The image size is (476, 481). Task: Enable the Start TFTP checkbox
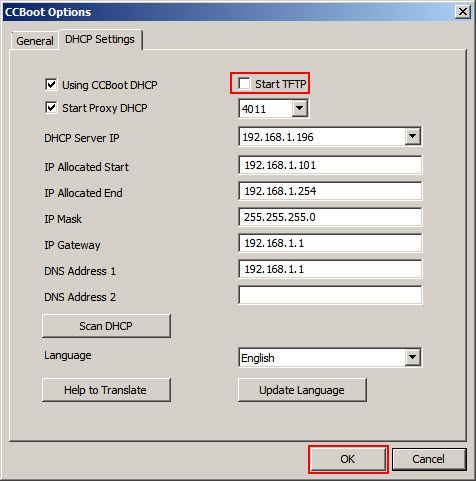244,83
